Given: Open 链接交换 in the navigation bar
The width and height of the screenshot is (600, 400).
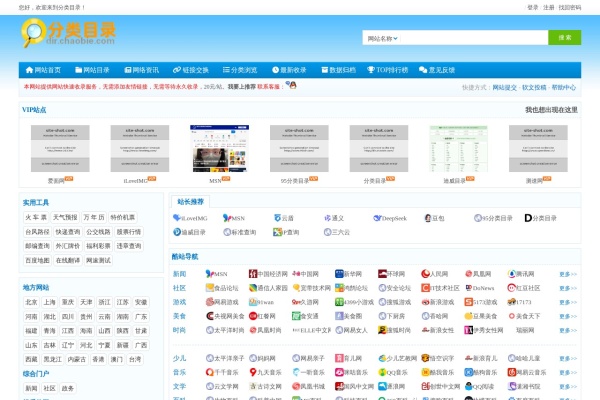Looking at the screenshot, I should 191,70.
